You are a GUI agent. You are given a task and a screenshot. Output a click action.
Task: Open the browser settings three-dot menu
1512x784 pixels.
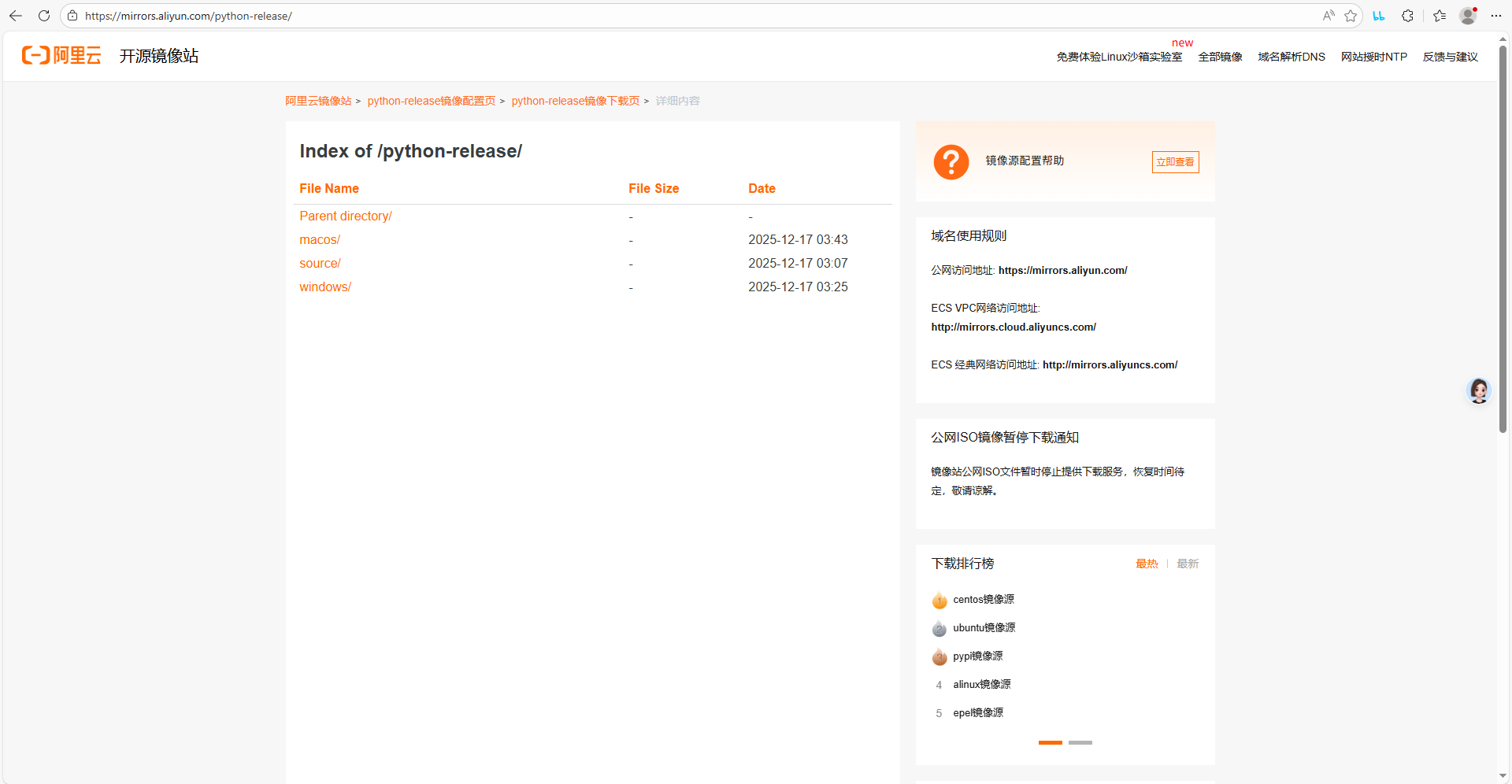click(1497, 16)
